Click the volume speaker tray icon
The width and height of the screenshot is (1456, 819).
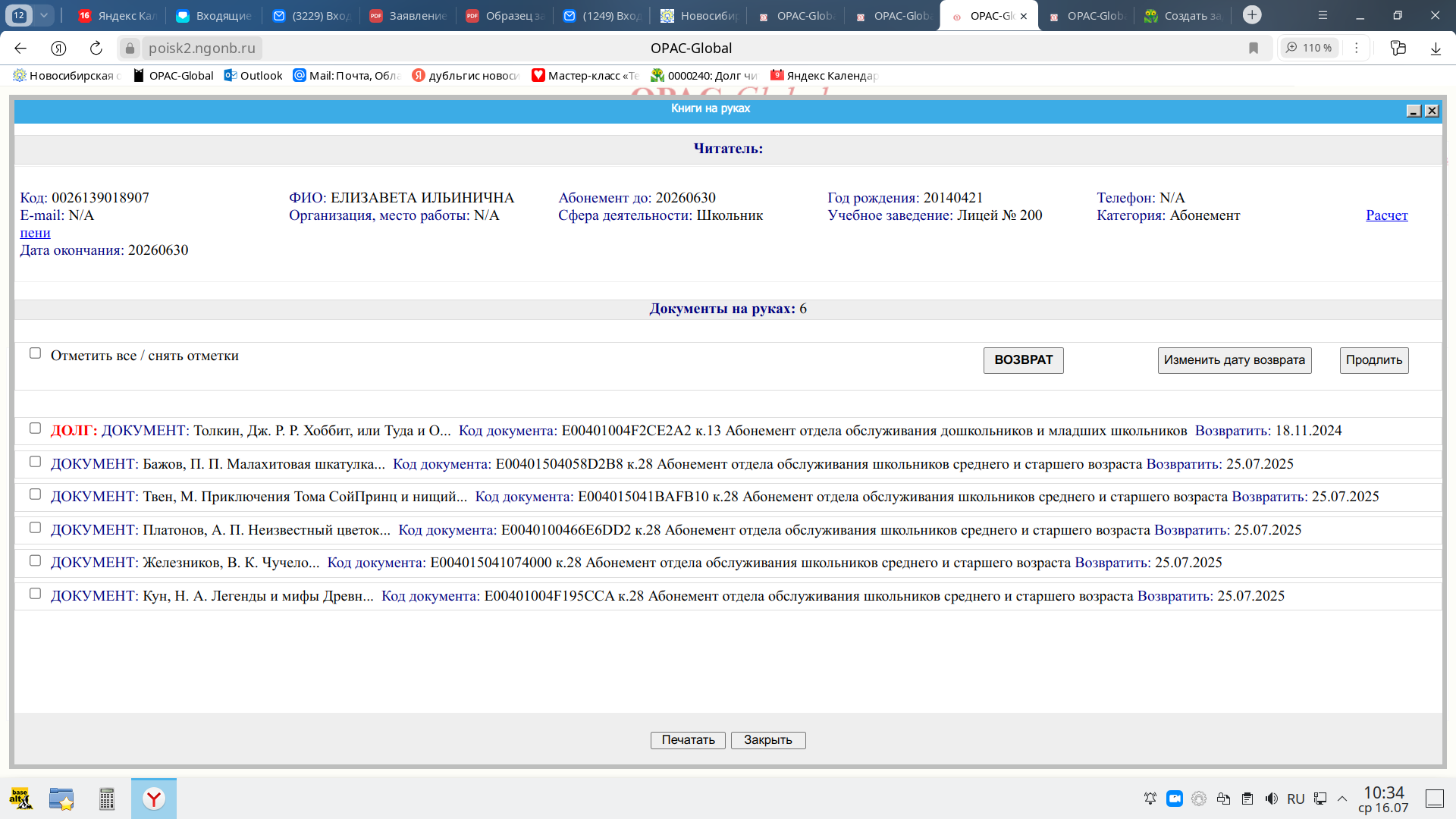click(x=1272, y=799)
